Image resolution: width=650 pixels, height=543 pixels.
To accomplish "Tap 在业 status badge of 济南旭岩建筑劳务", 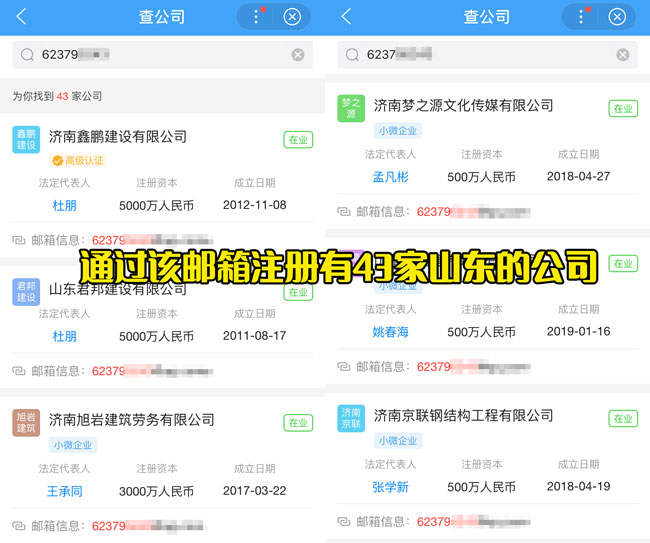I will point(298,423).
